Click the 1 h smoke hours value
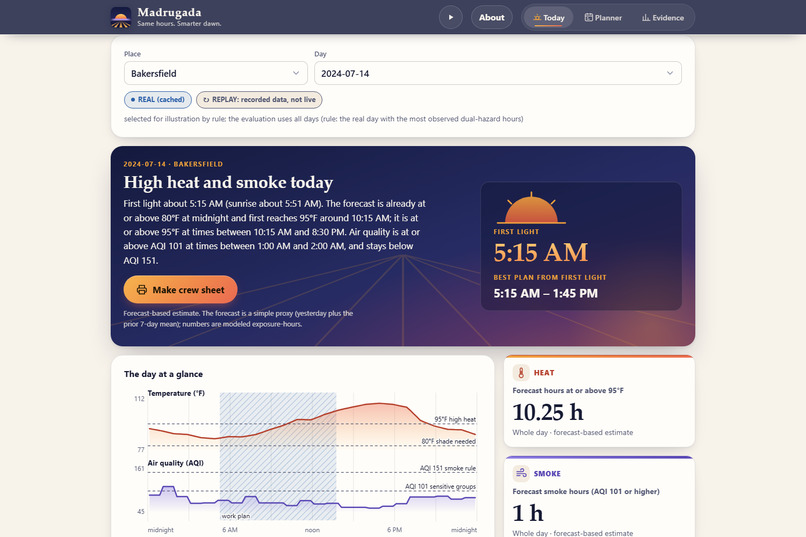 click(528, 513)
